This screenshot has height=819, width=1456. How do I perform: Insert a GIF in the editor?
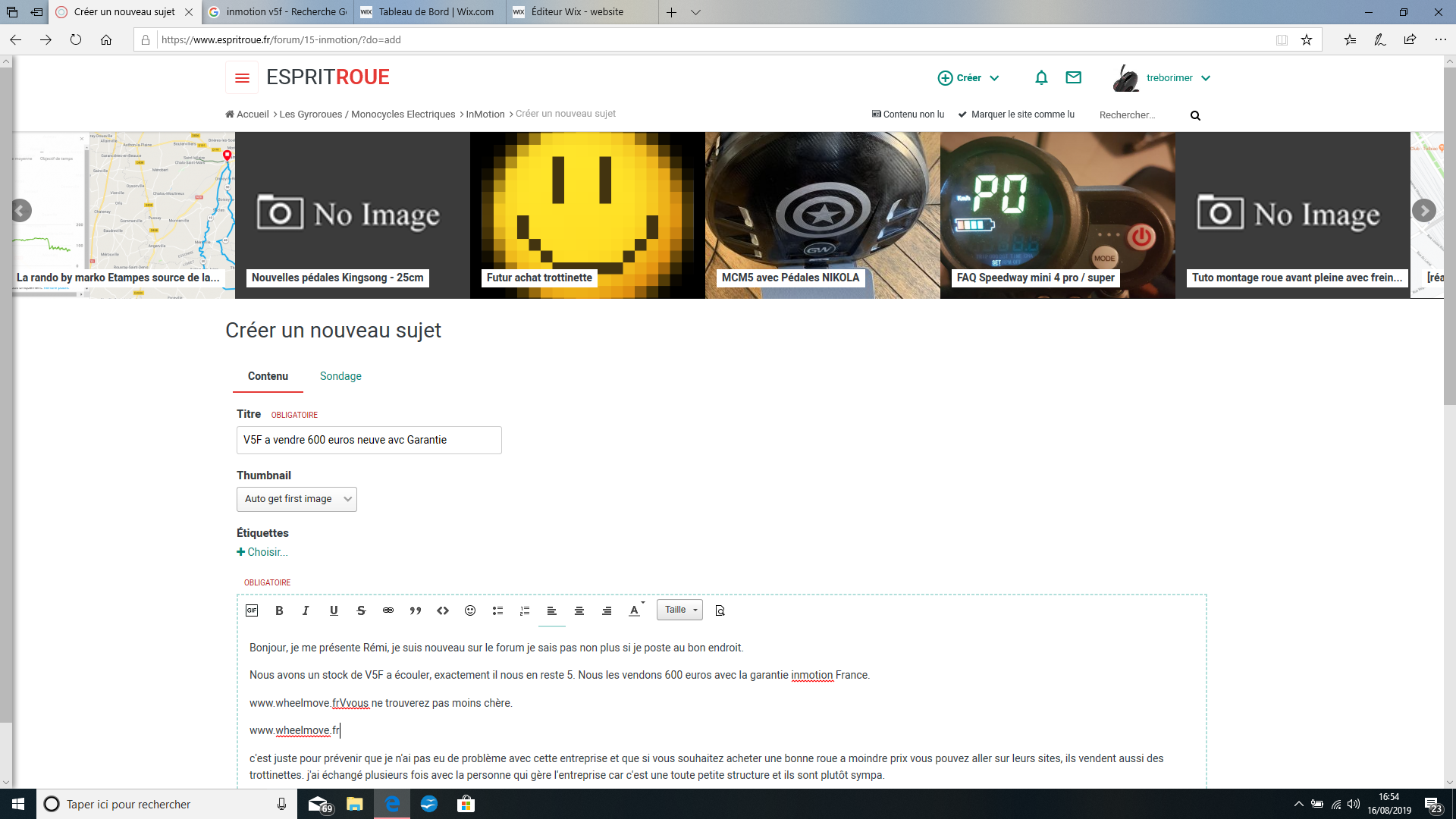(252, 610)
